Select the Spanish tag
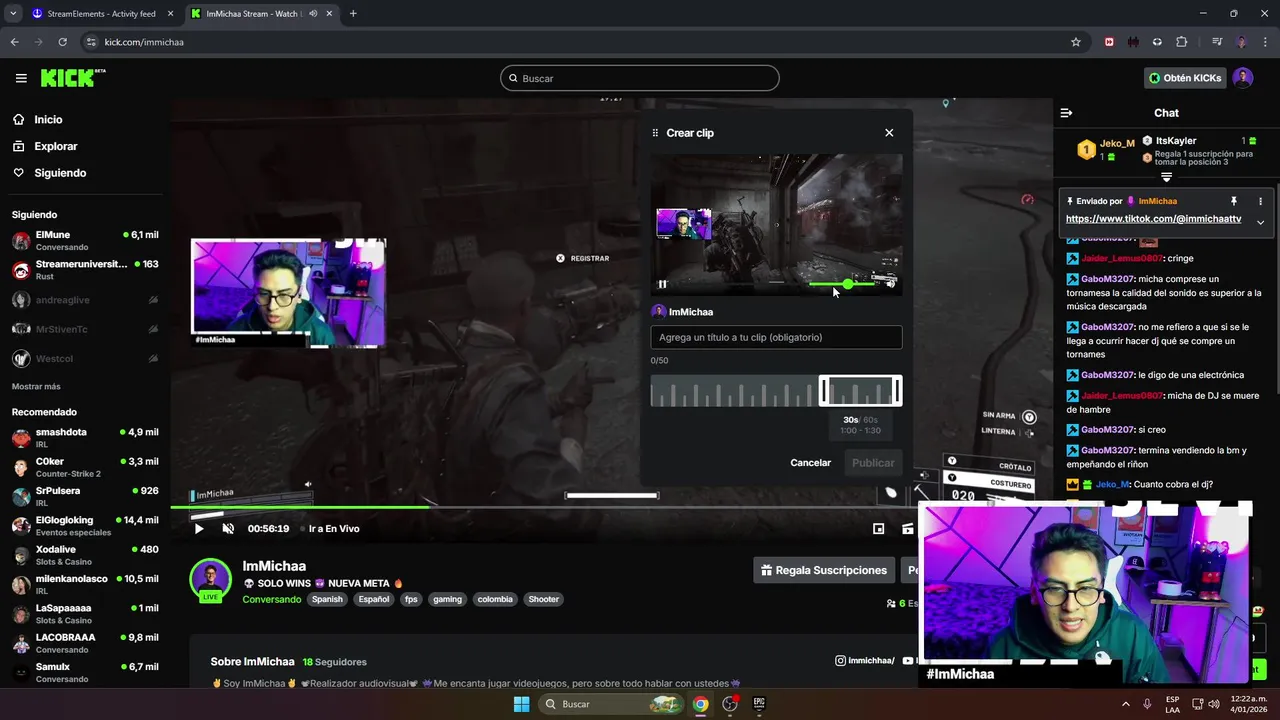The image size is (1280, 720). click(327, 599)
